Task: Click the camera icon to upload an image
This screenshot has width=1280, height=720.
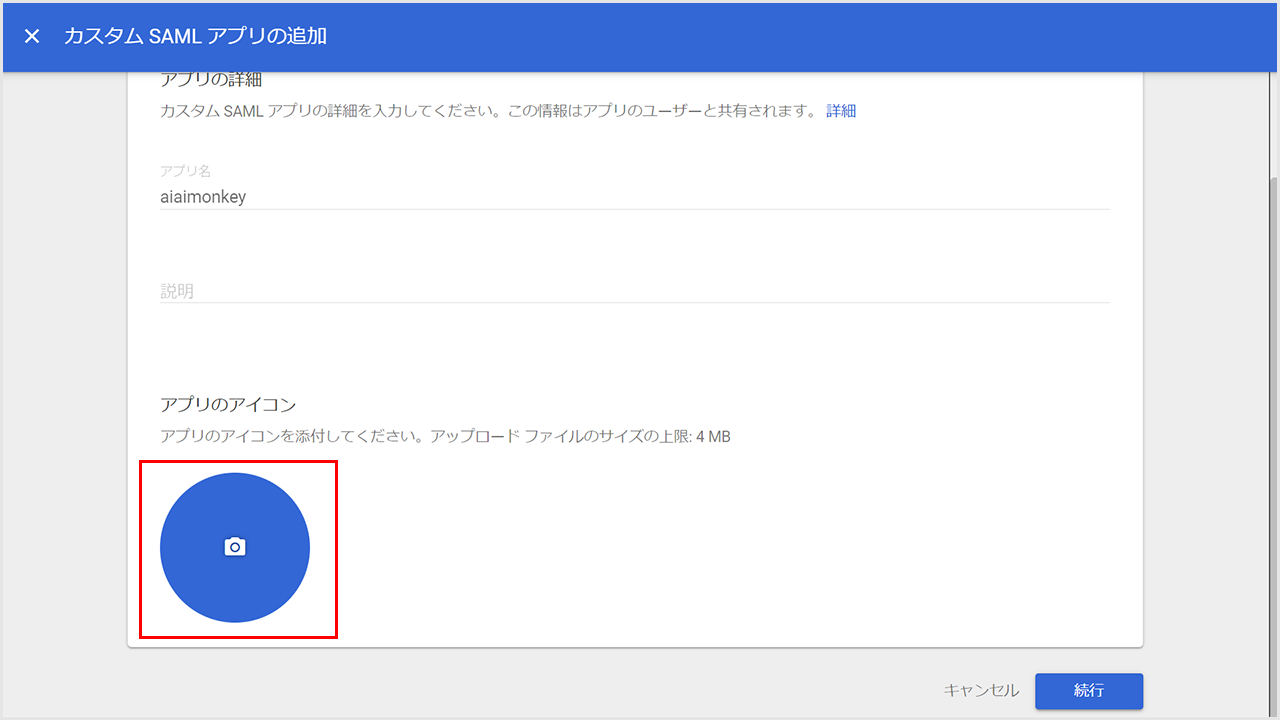Action: (x=235, y=547)
